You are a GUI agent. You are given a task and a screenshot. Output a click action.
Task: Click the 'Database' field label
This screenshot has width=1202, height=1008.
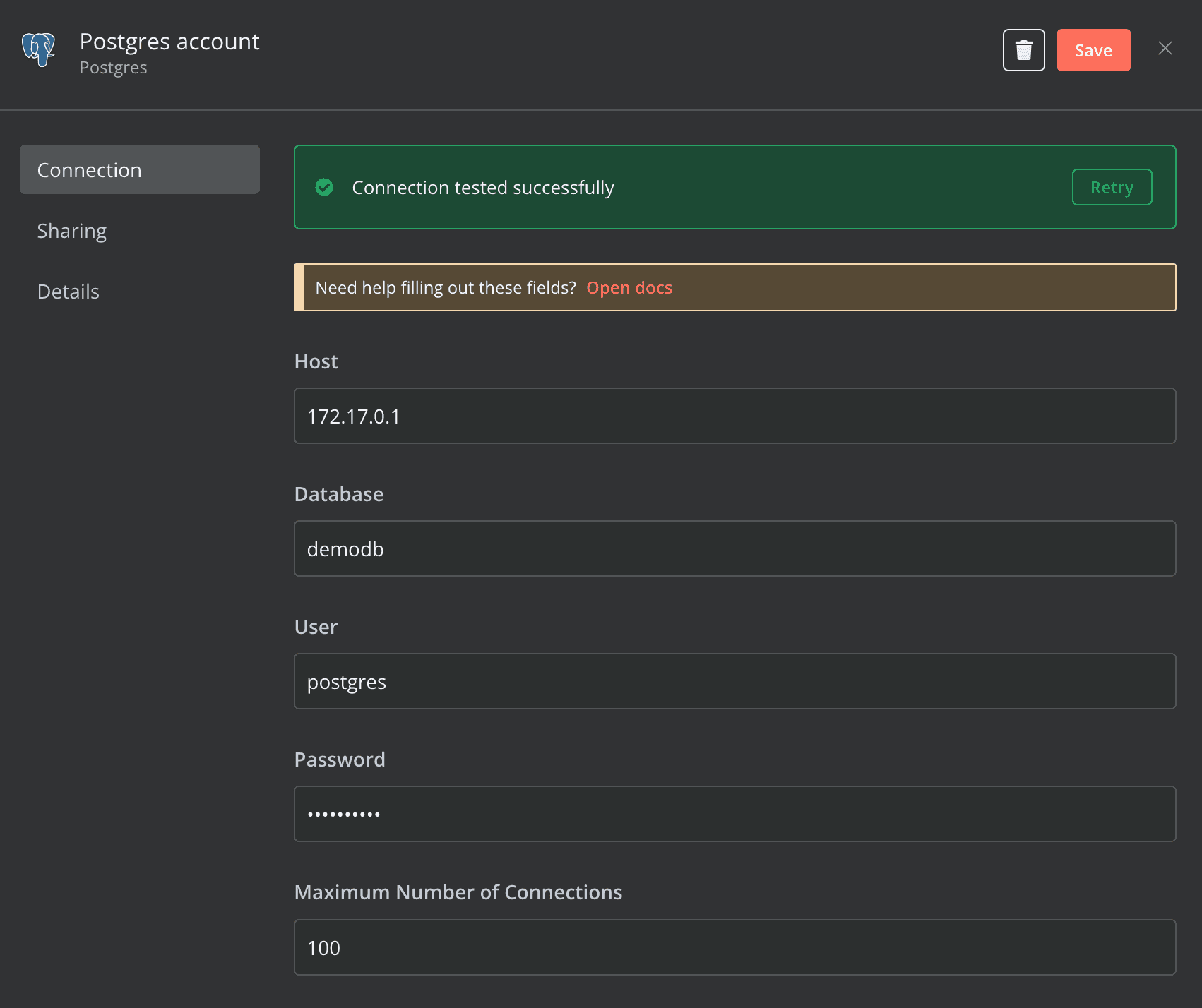339,494
